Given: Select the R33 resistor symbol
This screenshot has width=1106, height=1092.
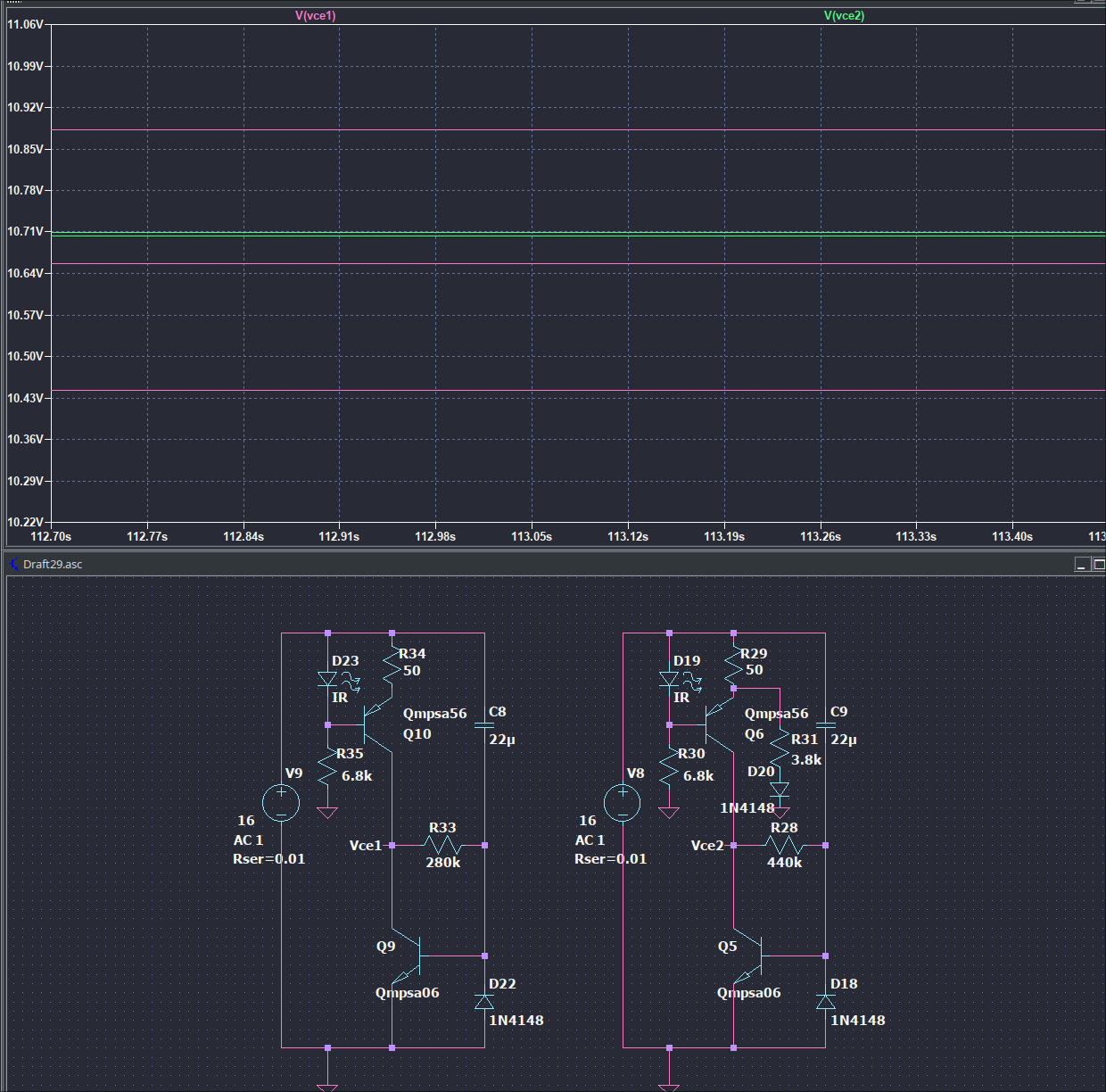Looking at the screenshot, I should click(x=442, y=845).
